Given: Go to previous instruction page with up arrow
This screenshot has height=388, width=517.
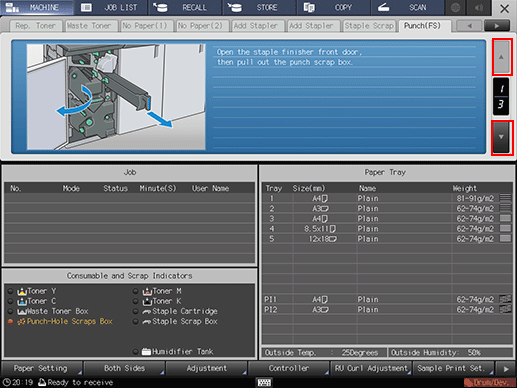Looking at the screenshot, I should (x=501, y=57).
